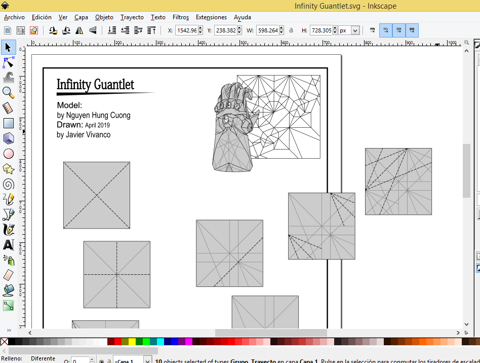480x363 pixels.
Task: Select the Spiral tool
Action: point(8,184)
